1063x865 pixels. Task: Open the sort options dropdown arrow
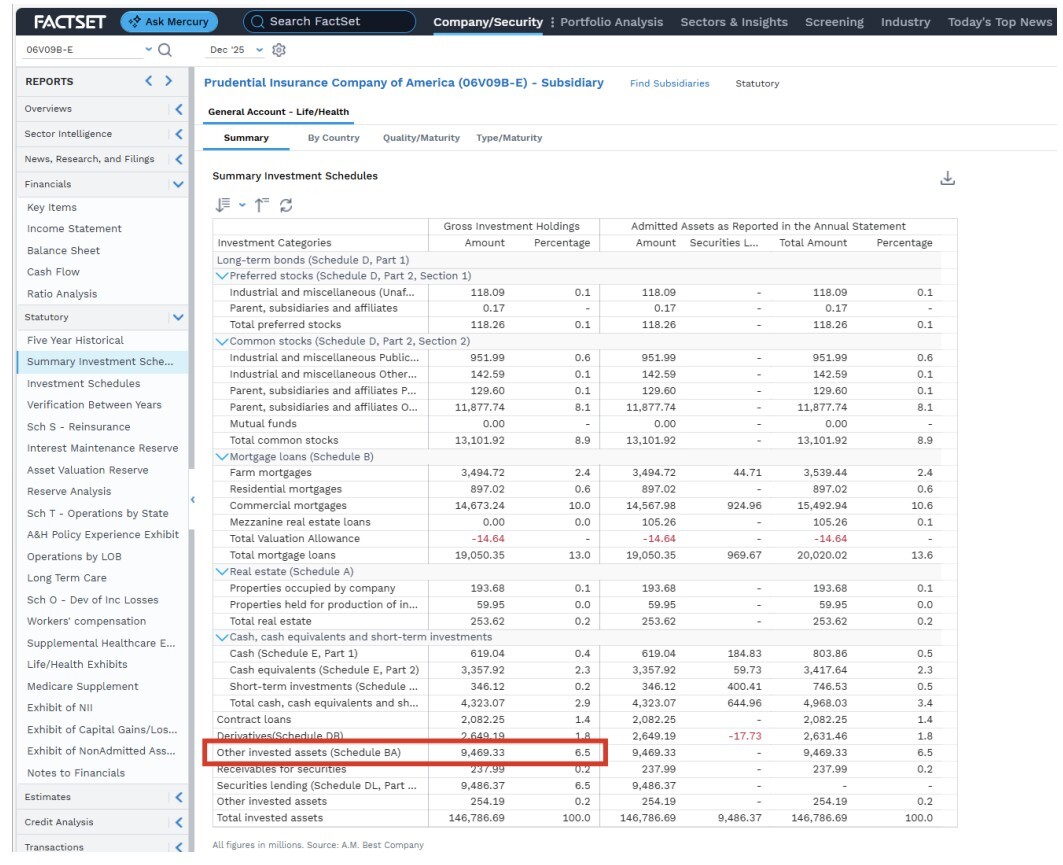pyautogui.click(x=242, y=203)
